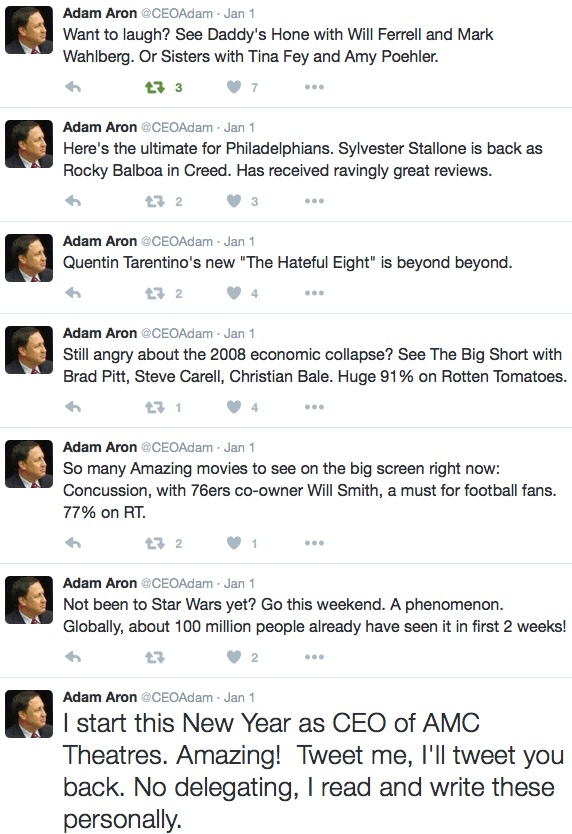
Task: Like the tweet about Sisters with Tina Fey
Action: (234, 87)
